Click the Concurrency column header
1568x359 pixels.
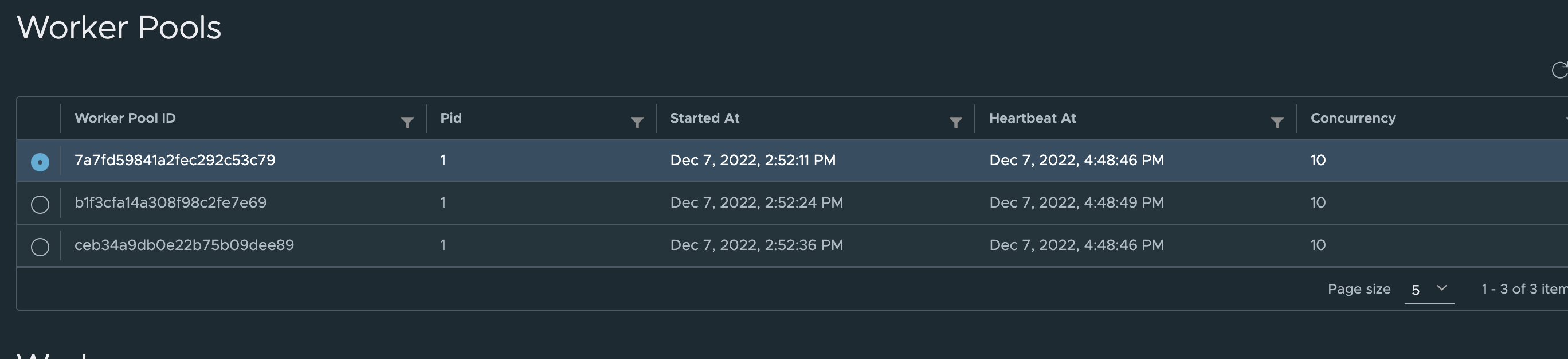coord(1353,118)
